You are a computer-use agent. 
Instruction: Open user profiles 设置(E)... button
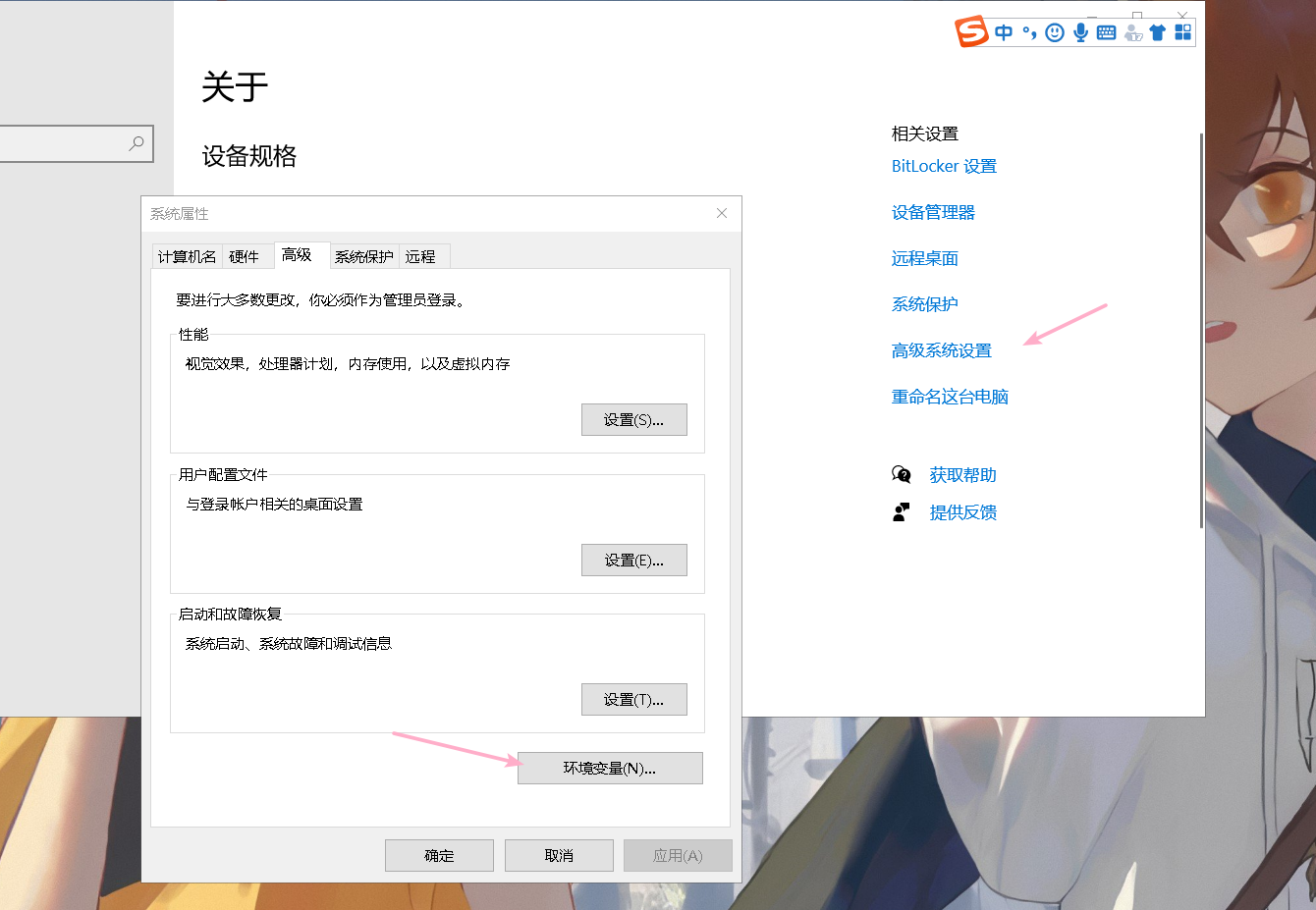point(633,560)
